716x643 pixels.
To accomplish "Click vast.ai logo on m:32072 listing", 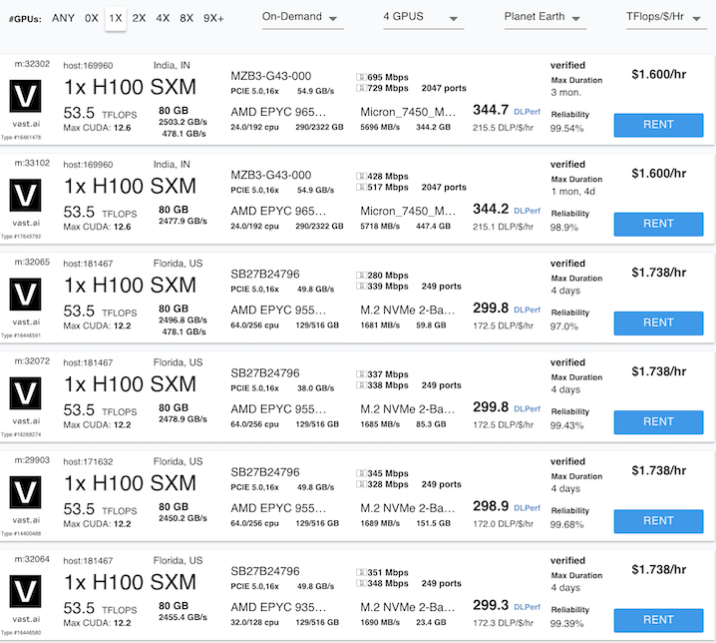I will [25, 393].
